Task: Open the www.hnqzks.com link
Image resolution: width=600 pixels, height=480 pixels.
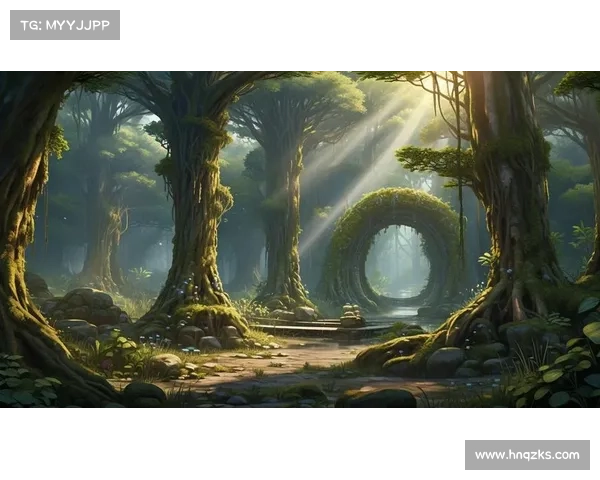Action: coord(527,455)
